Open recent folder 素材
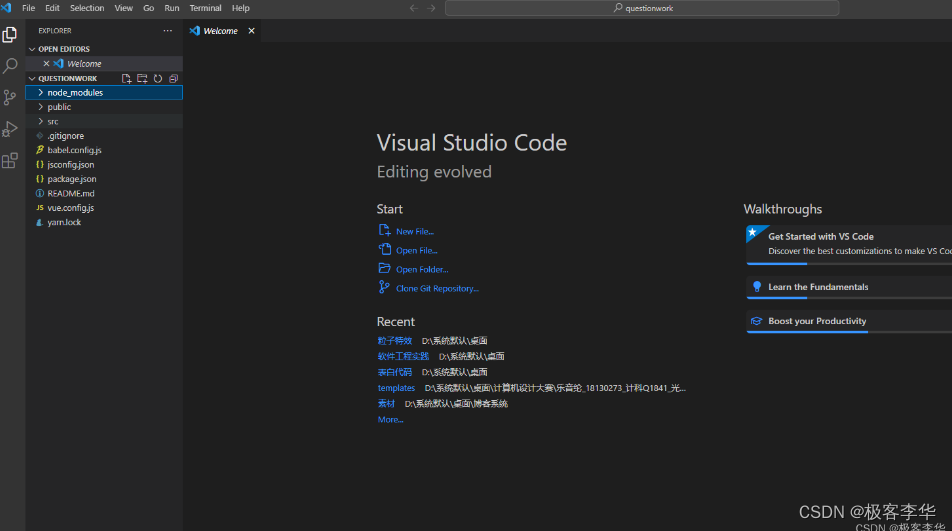952x531 pixels. pos(386,404)
